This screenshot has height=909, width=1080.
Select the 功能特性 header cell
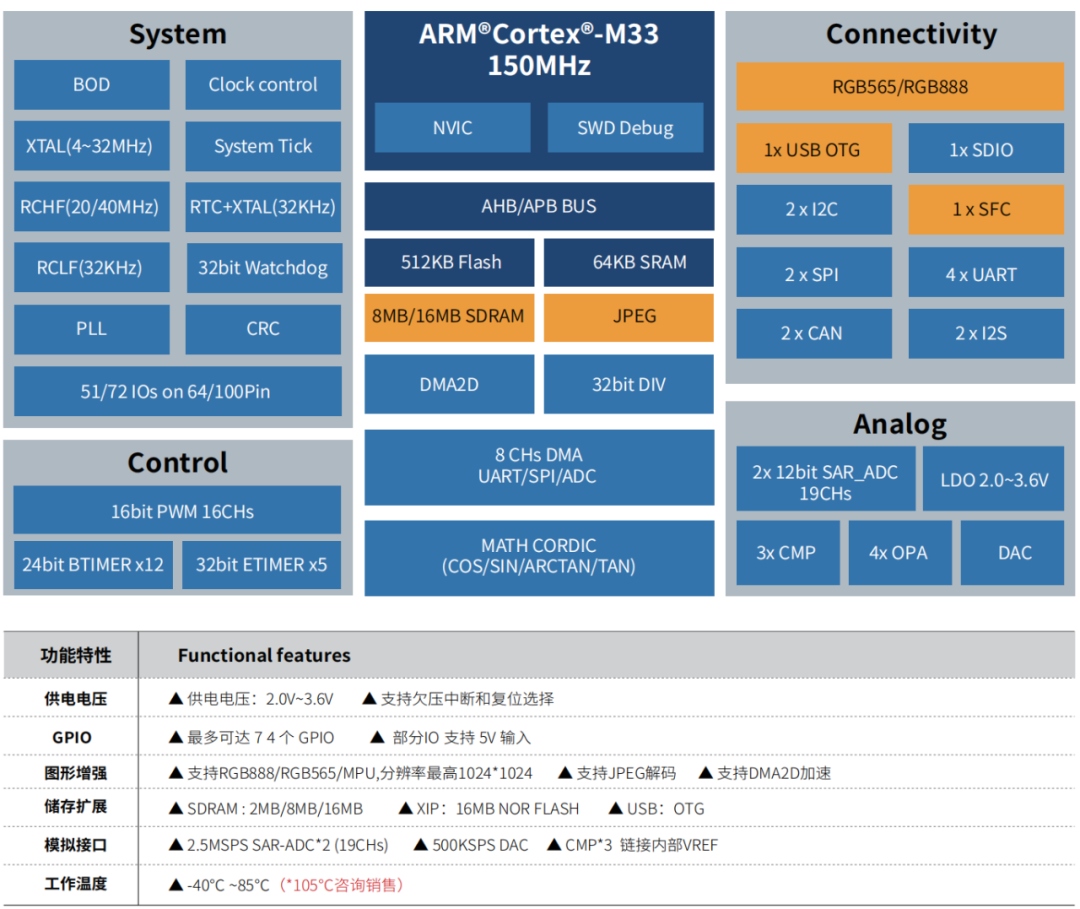pyautogui.click(x=76, y=655)
